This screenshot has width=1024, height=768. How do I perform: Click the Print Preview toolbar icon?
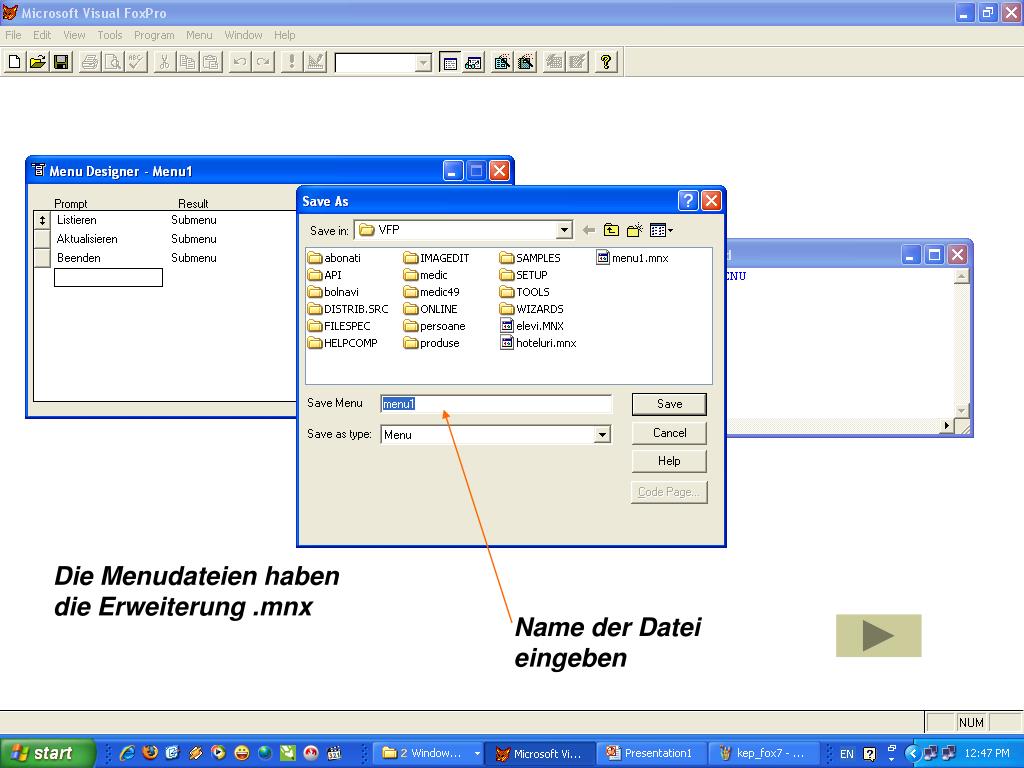113,62
